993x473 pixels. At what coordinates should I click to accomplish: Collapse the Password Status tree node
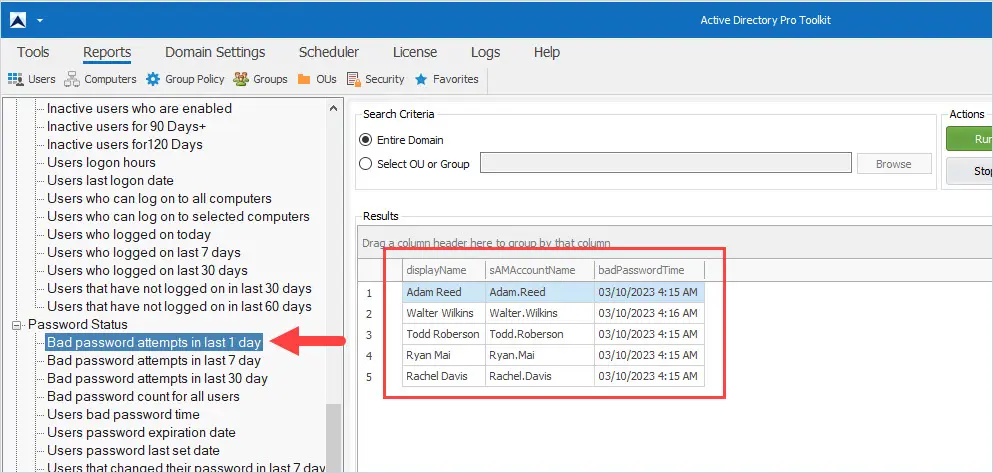point(16,325)
